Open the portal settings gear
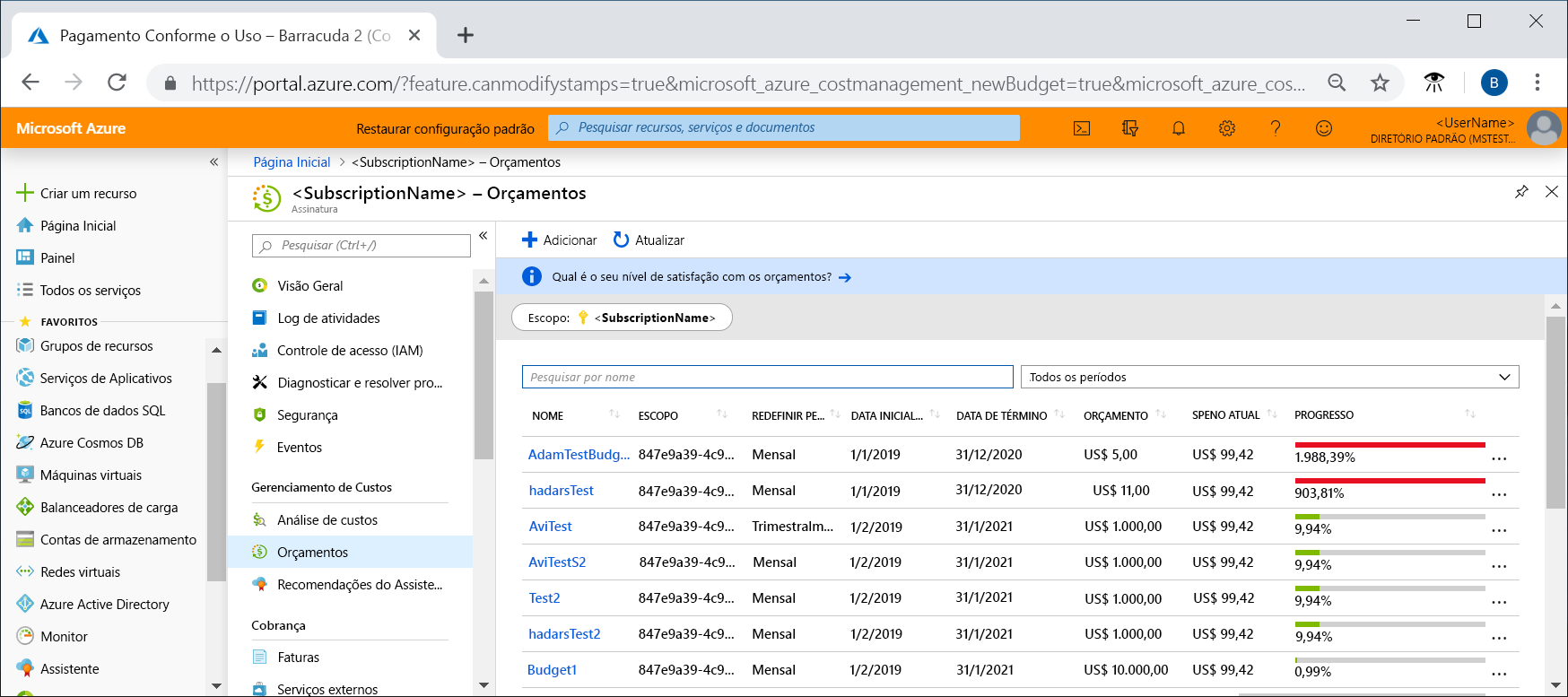Viewport: 1568px width, 697px height. pos(1227,128)
